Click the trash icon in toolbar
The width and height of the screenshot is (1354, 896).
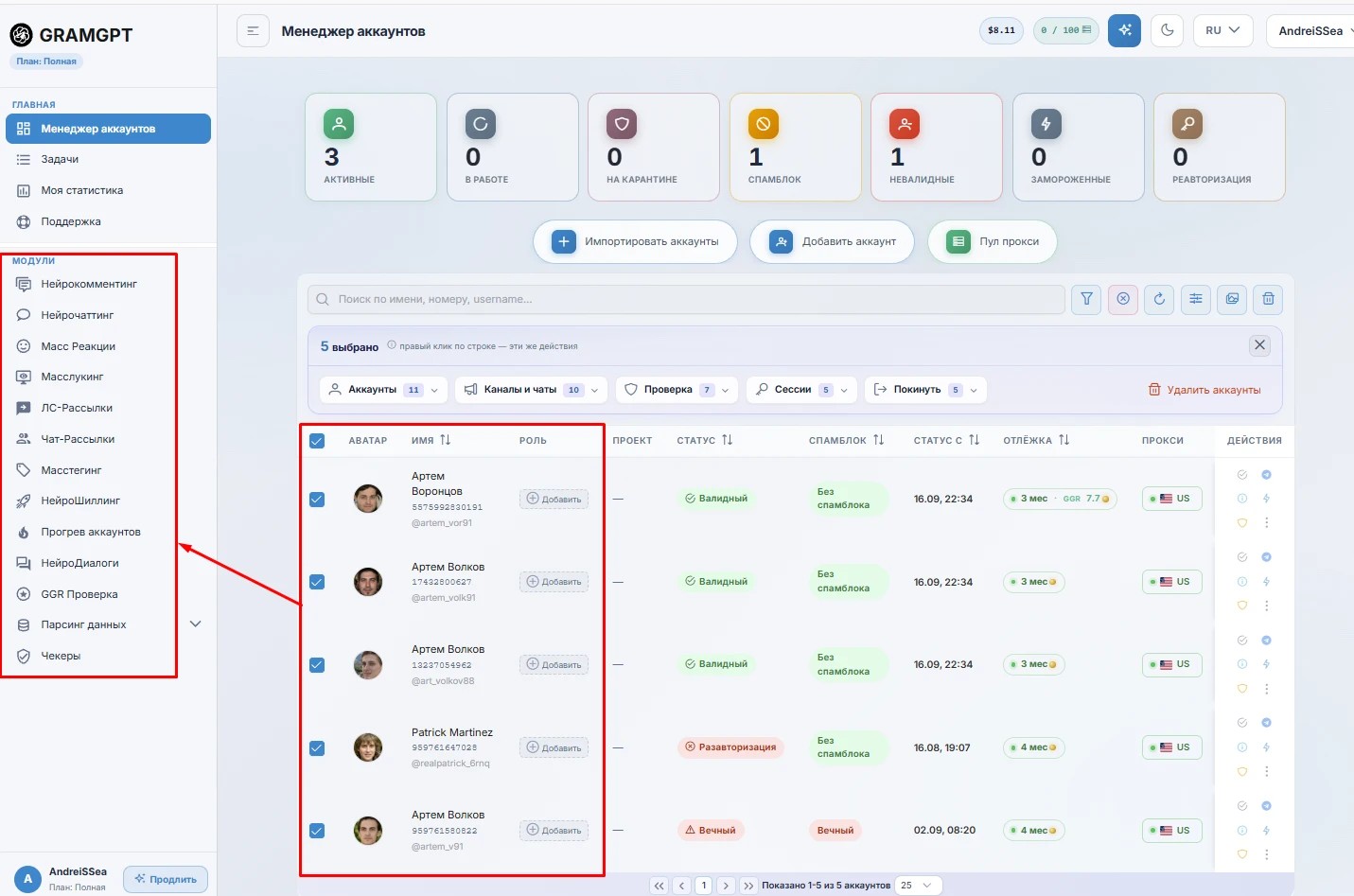[1268, 299]
